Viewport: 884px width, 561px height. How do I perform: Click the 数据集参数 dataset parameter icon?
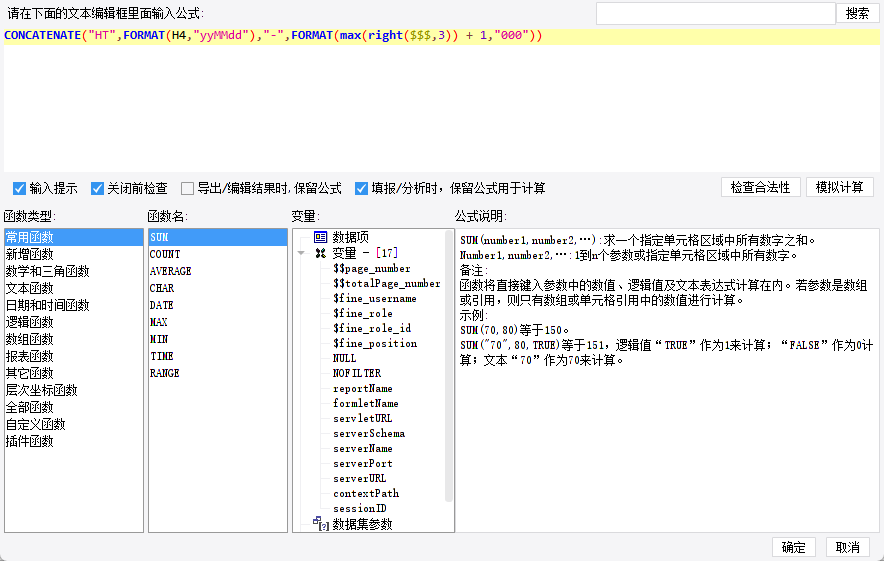click(x=321, y=524)
